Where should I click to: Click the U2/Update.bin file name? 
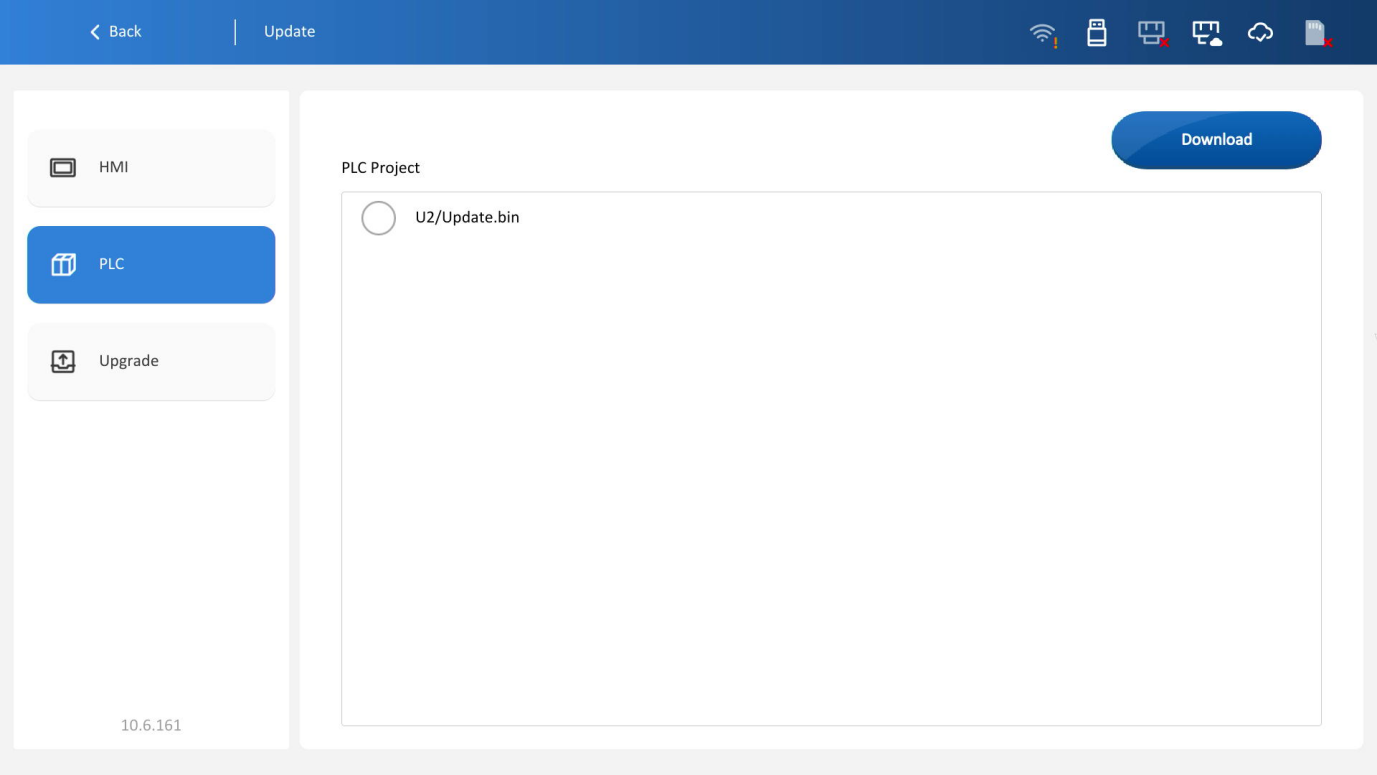pos(467,217)
